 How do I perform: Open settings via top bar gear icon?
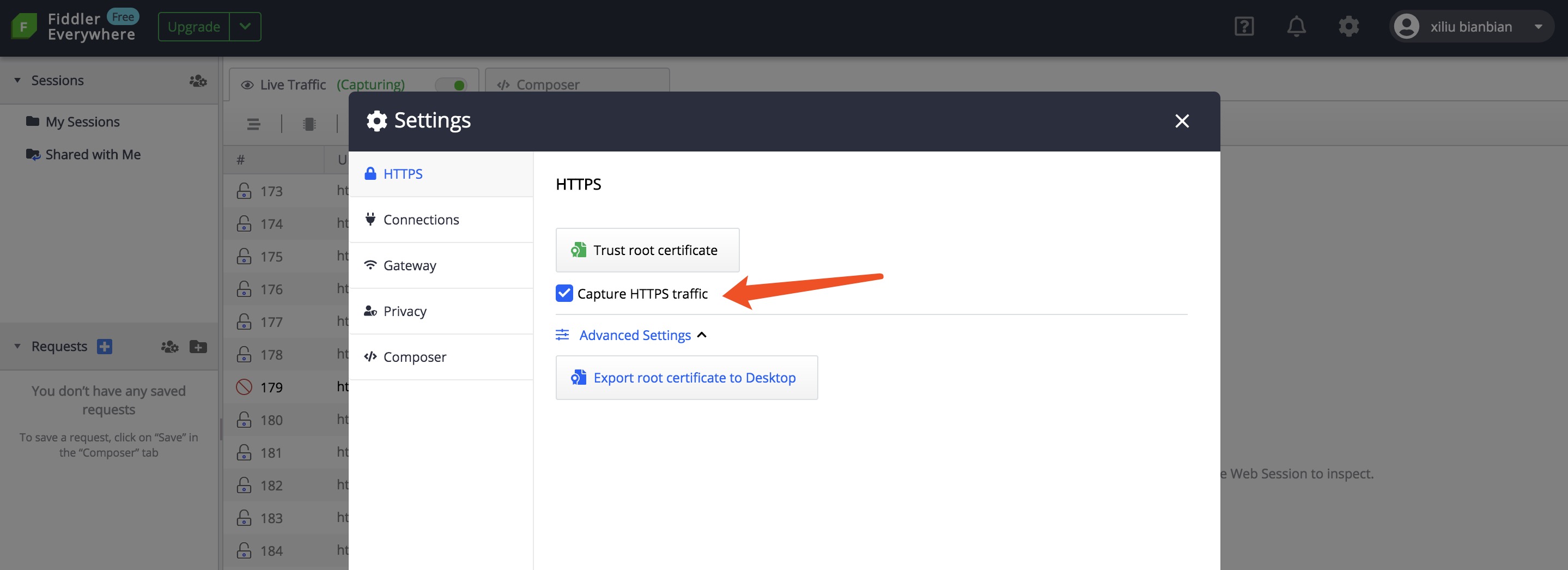(1348, 26)
